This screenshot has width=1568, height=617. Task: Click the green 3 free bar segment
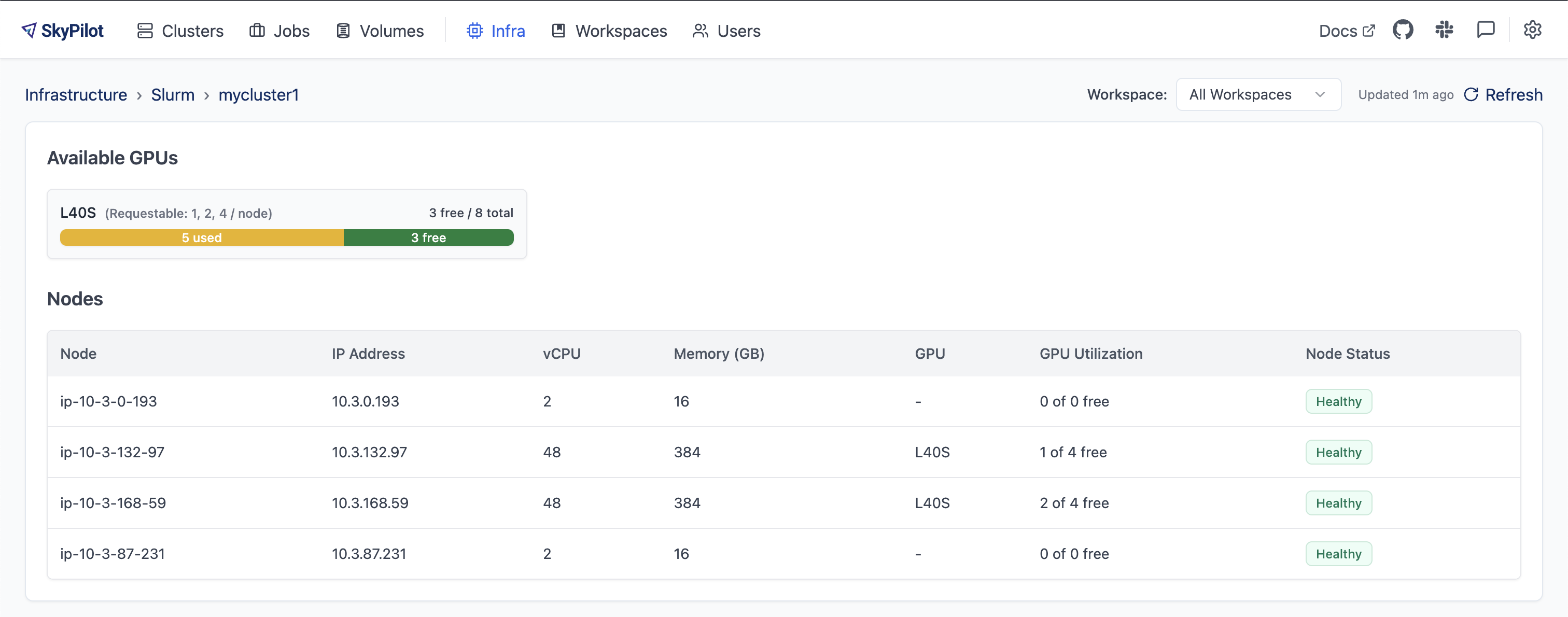pos(428,237)
